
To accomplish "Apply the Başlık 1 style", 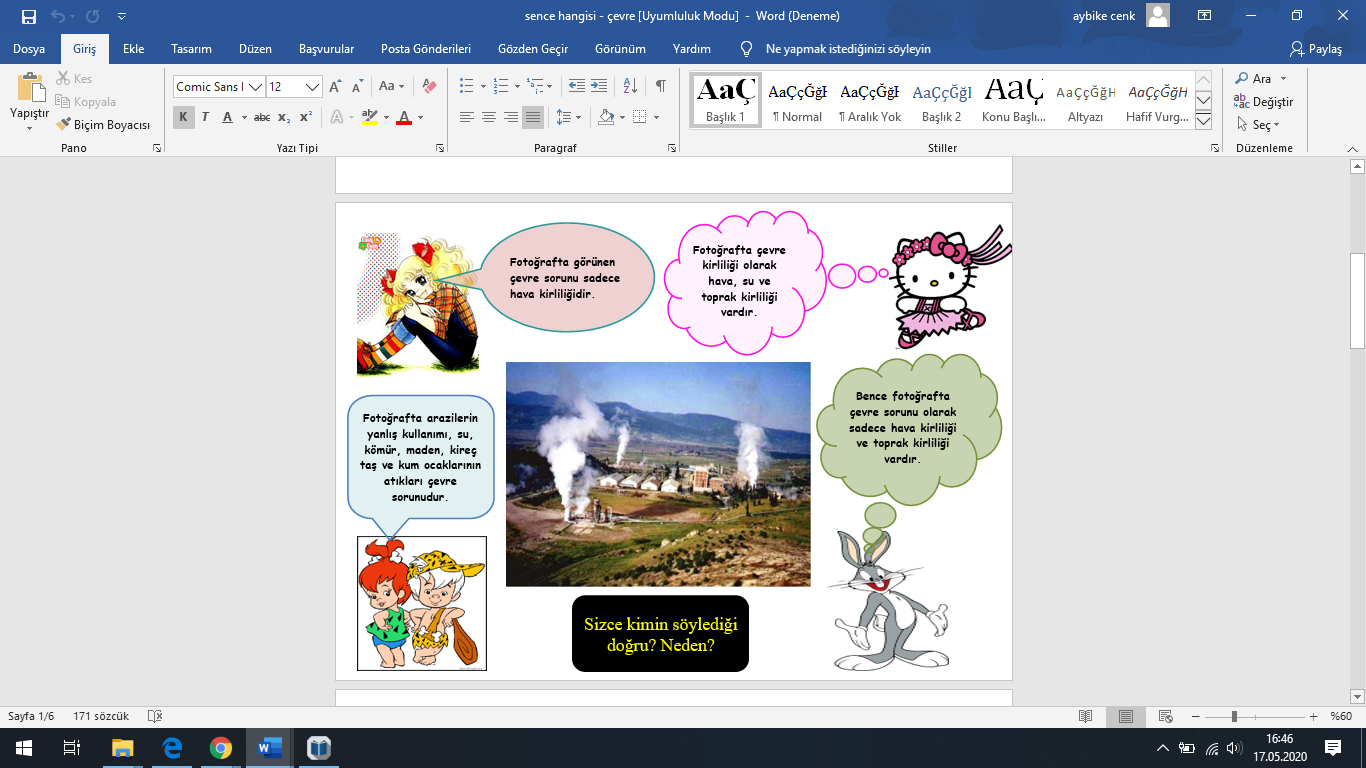I will click(726, 100).
